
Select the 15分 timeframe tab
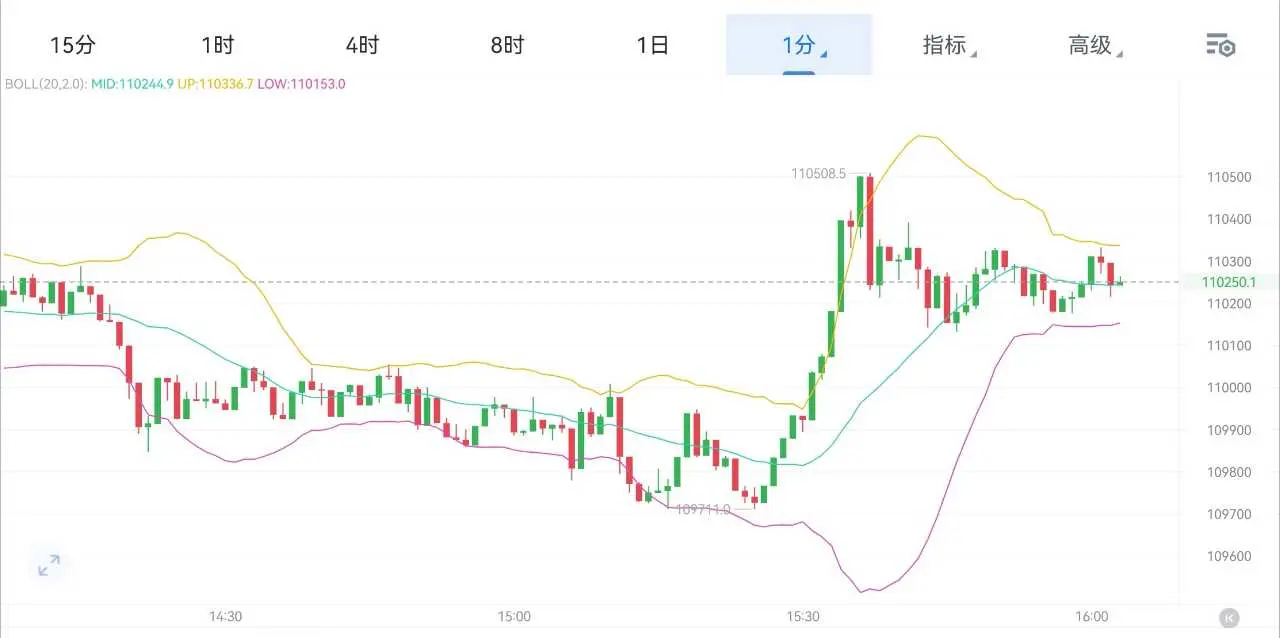[72, 45]
